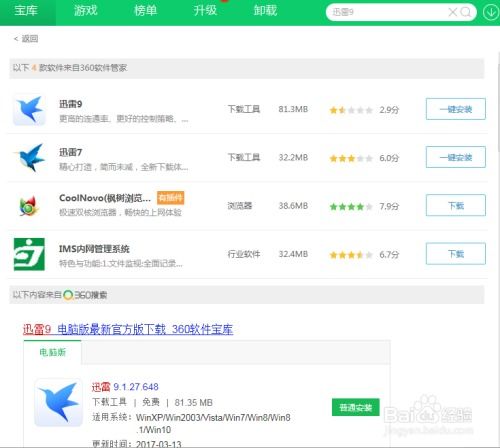500x448 pixels.
Task: Click the 7.9分 score
Action: [x=389, y=206]
